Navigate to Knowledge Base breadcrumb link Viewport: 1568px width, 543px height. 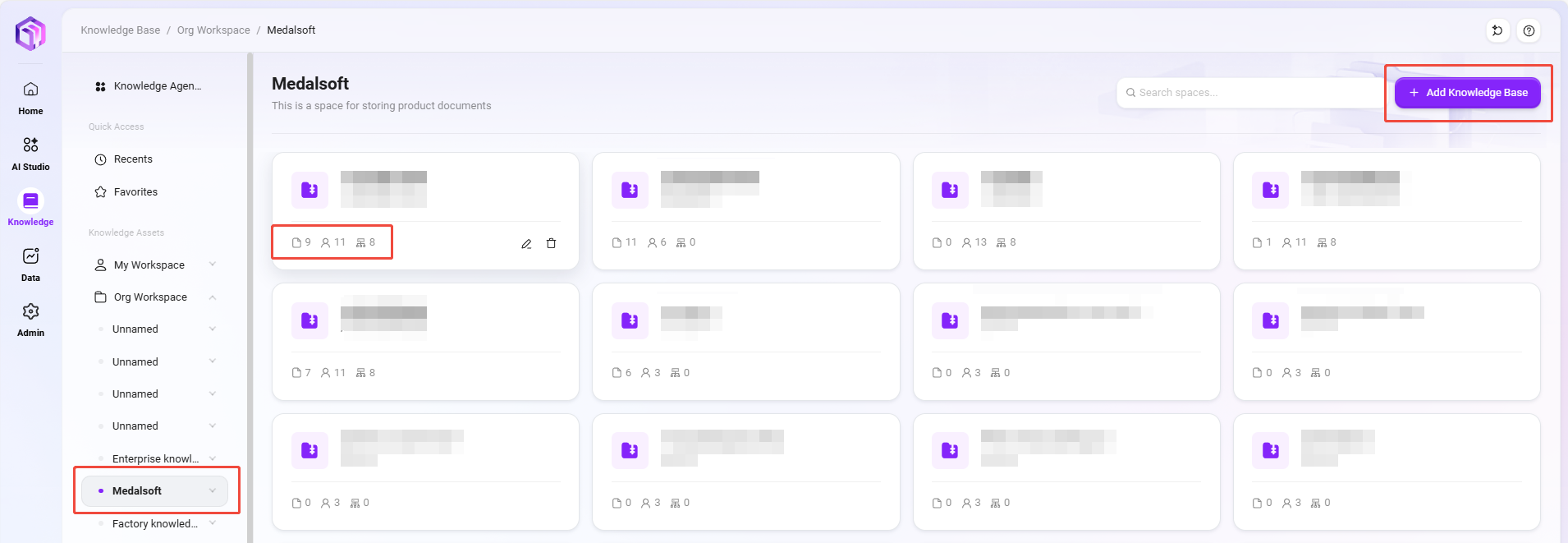(121, 30)
